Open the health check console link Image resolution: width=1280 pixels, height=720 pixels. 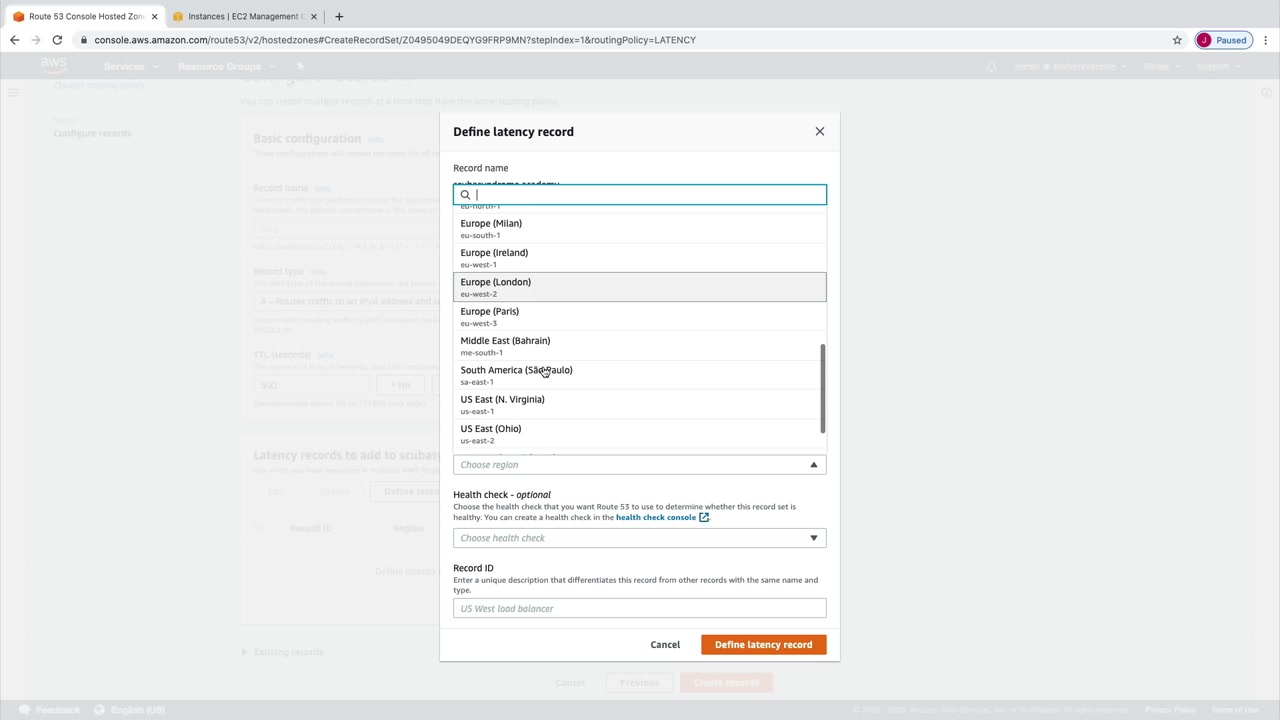point(662,517)
